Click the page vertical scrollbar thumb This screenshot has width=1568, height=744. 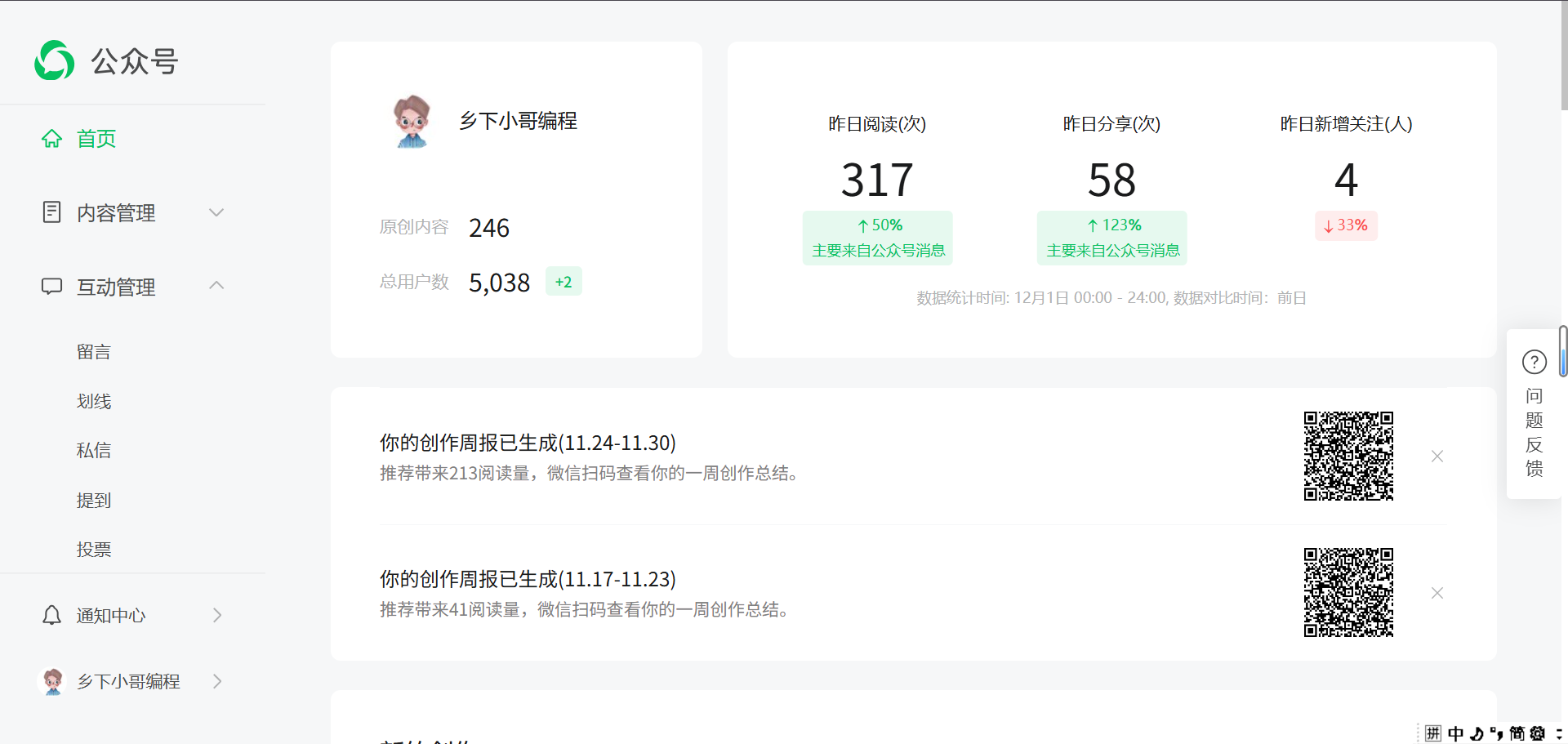(1563, 57)
